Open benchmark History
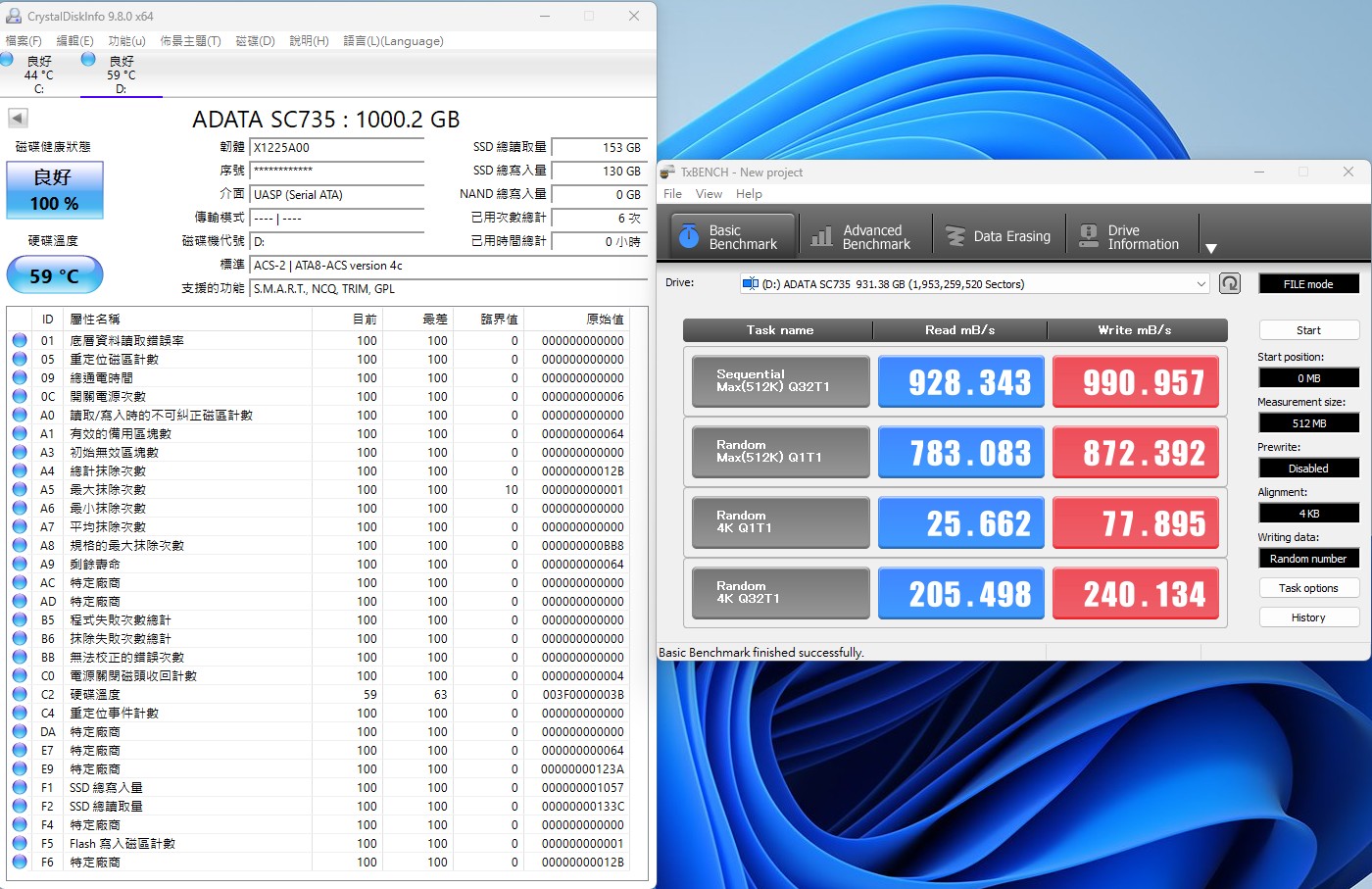 point(1308,617)
